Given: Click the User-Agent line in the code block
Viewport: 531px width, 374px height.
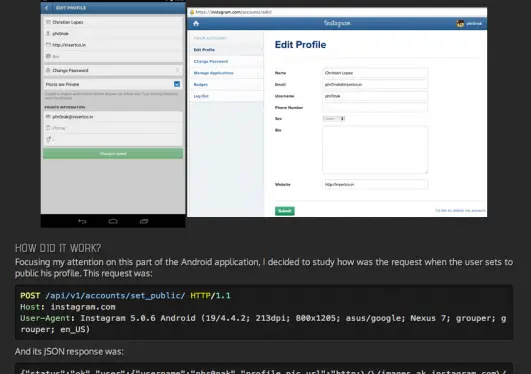Looking at the screenshot, I should pos(263,324).
